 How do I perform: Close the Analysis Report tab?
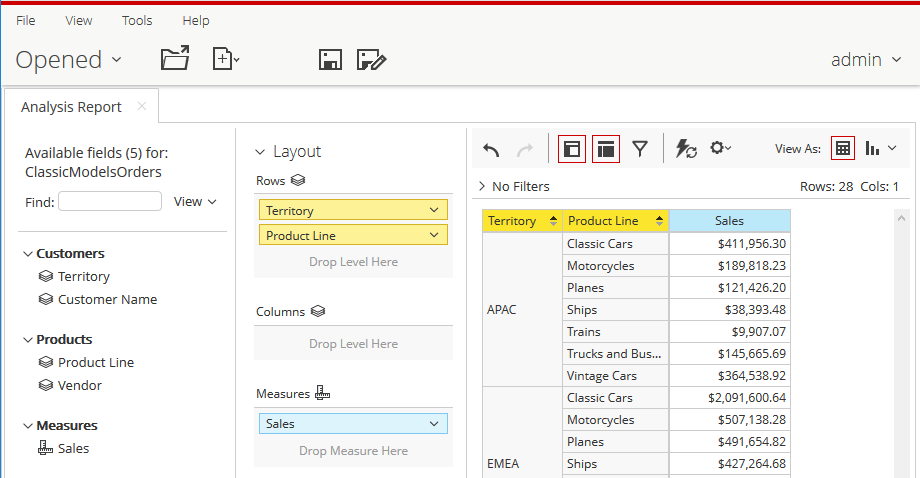[x=142, y=106]
